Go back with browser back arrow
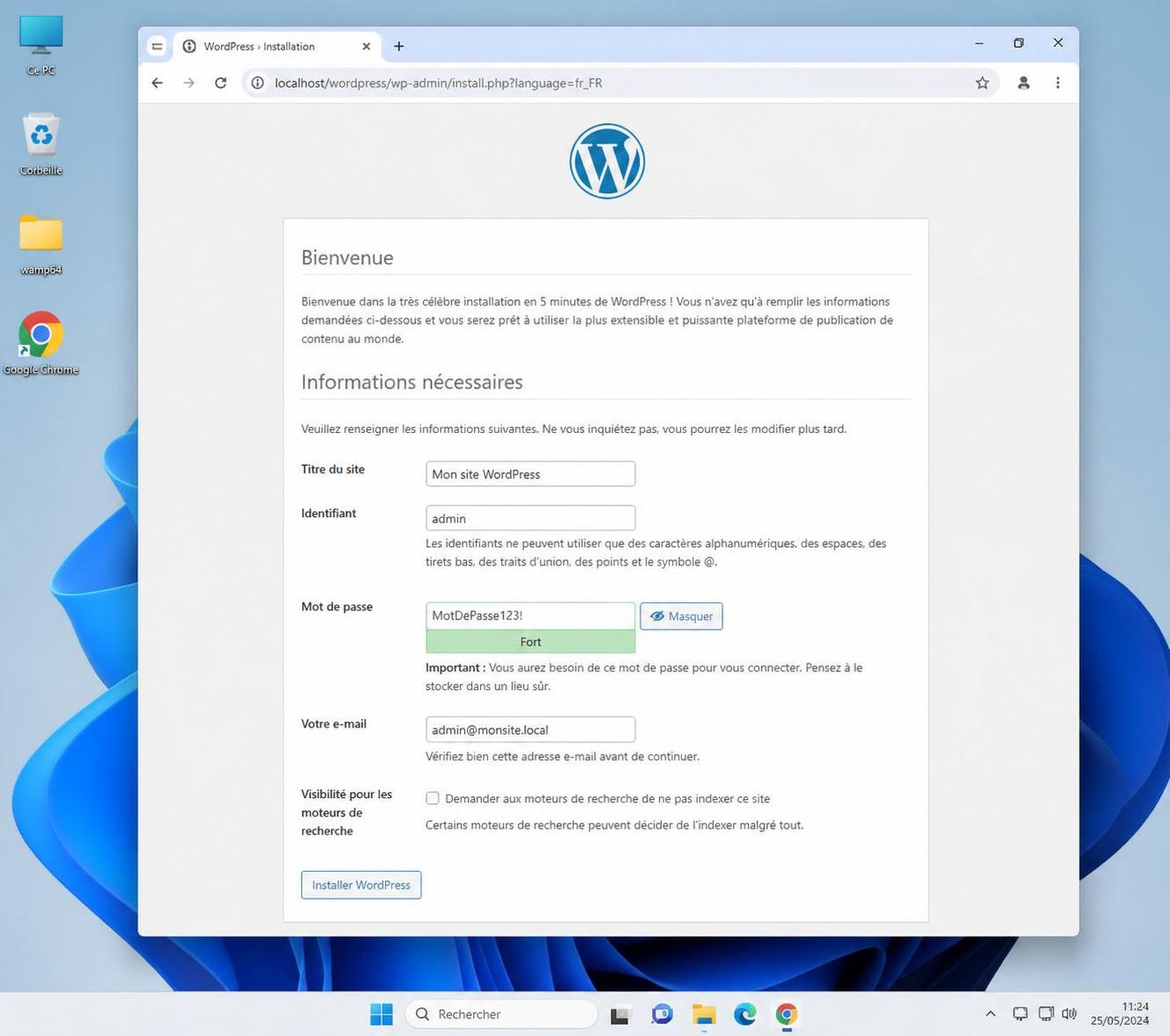This screenshot has height=1036, width=1170. pyautogui.click(x=157, y=83)
